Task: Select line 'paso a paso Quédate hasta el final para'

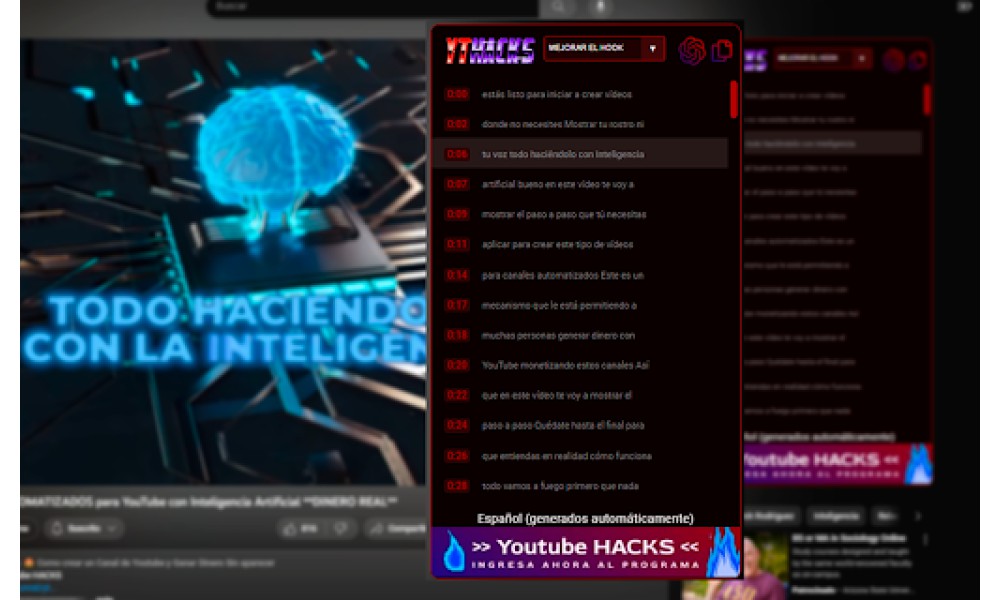Action: point(563,425)
